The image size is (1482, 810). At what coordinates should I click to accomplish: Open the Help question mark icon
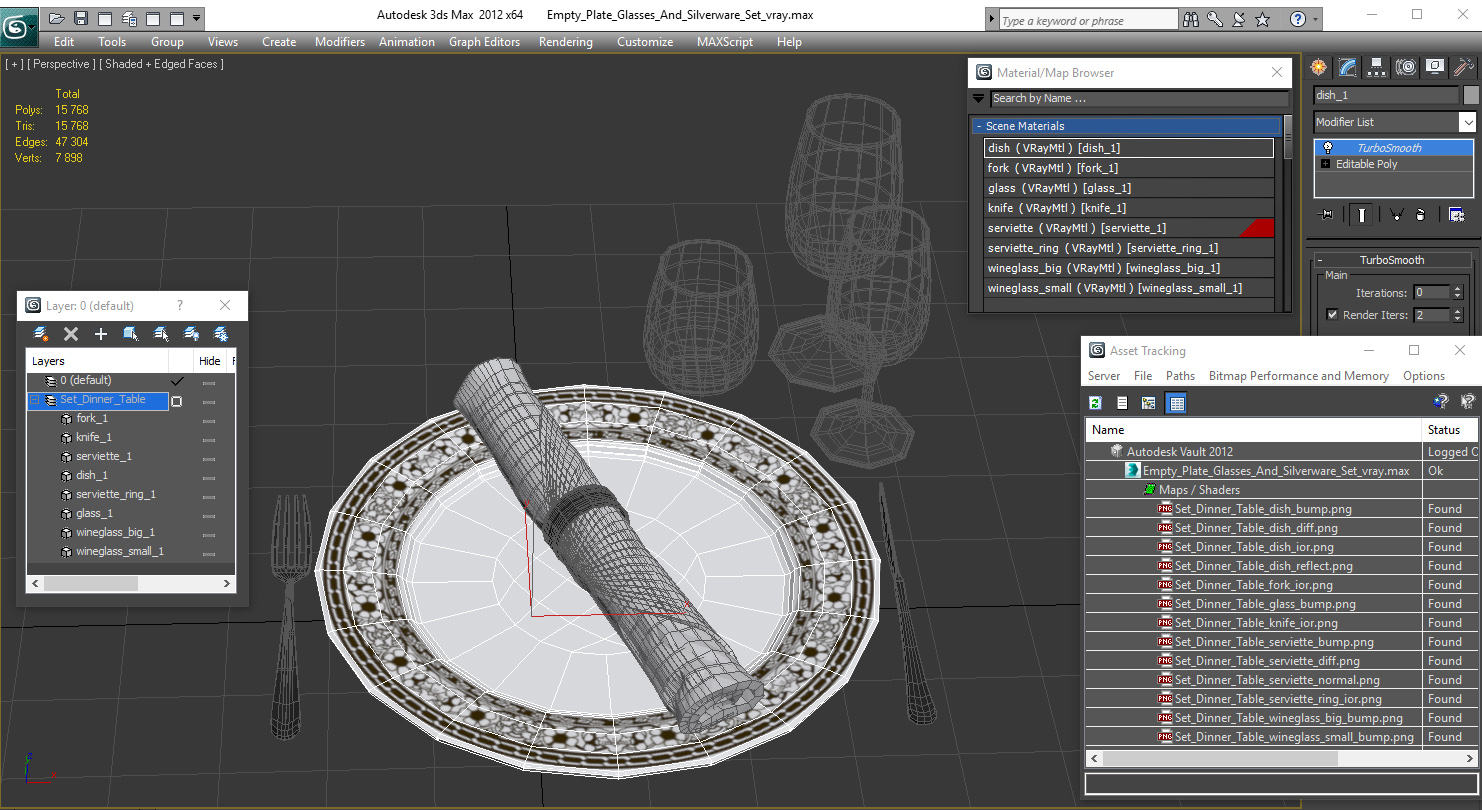pyautogui.click(x=1298, y=19)
